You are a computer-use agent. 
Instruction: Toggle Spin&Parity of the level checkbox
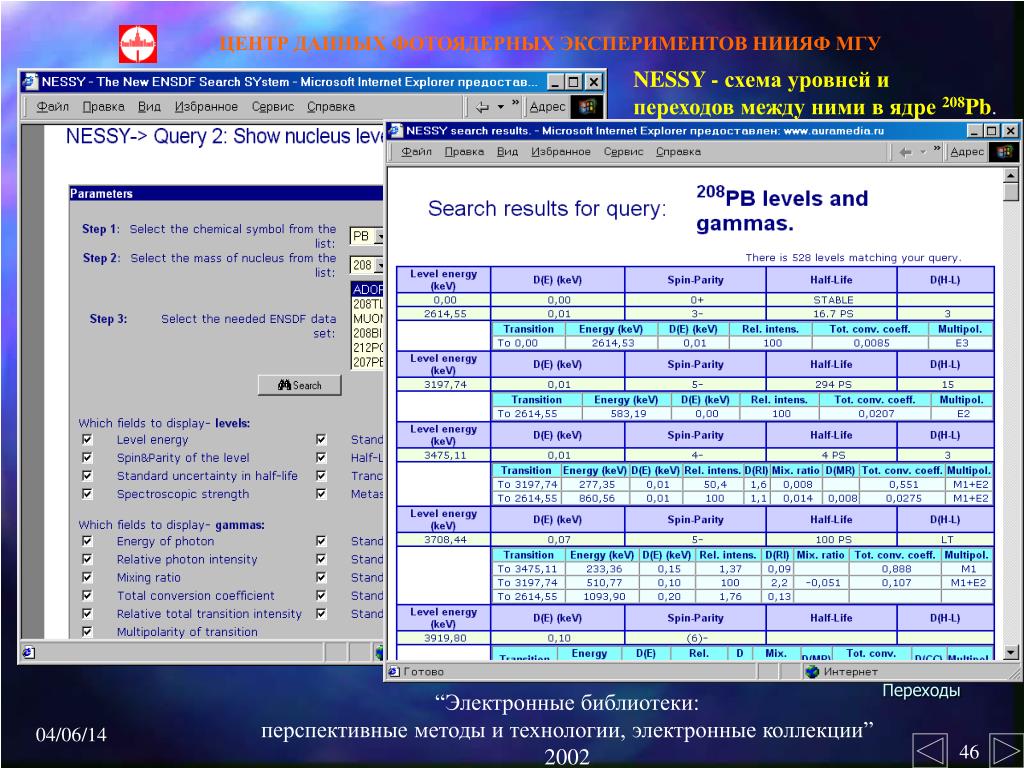[x=87, y=458]
